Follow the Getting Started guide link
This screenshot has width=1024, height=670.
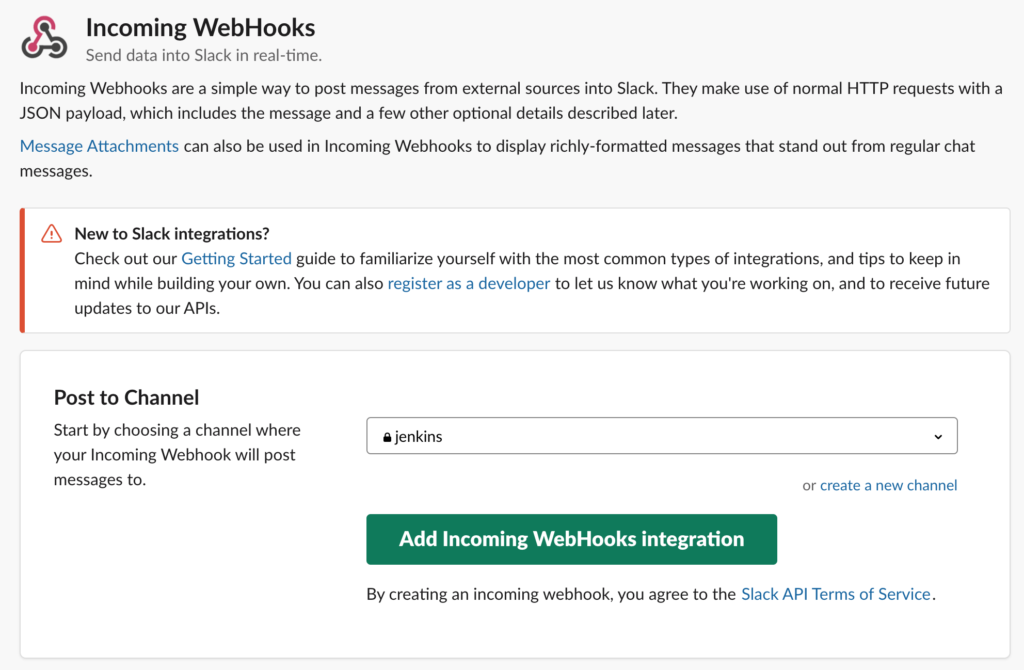(236, 258)
